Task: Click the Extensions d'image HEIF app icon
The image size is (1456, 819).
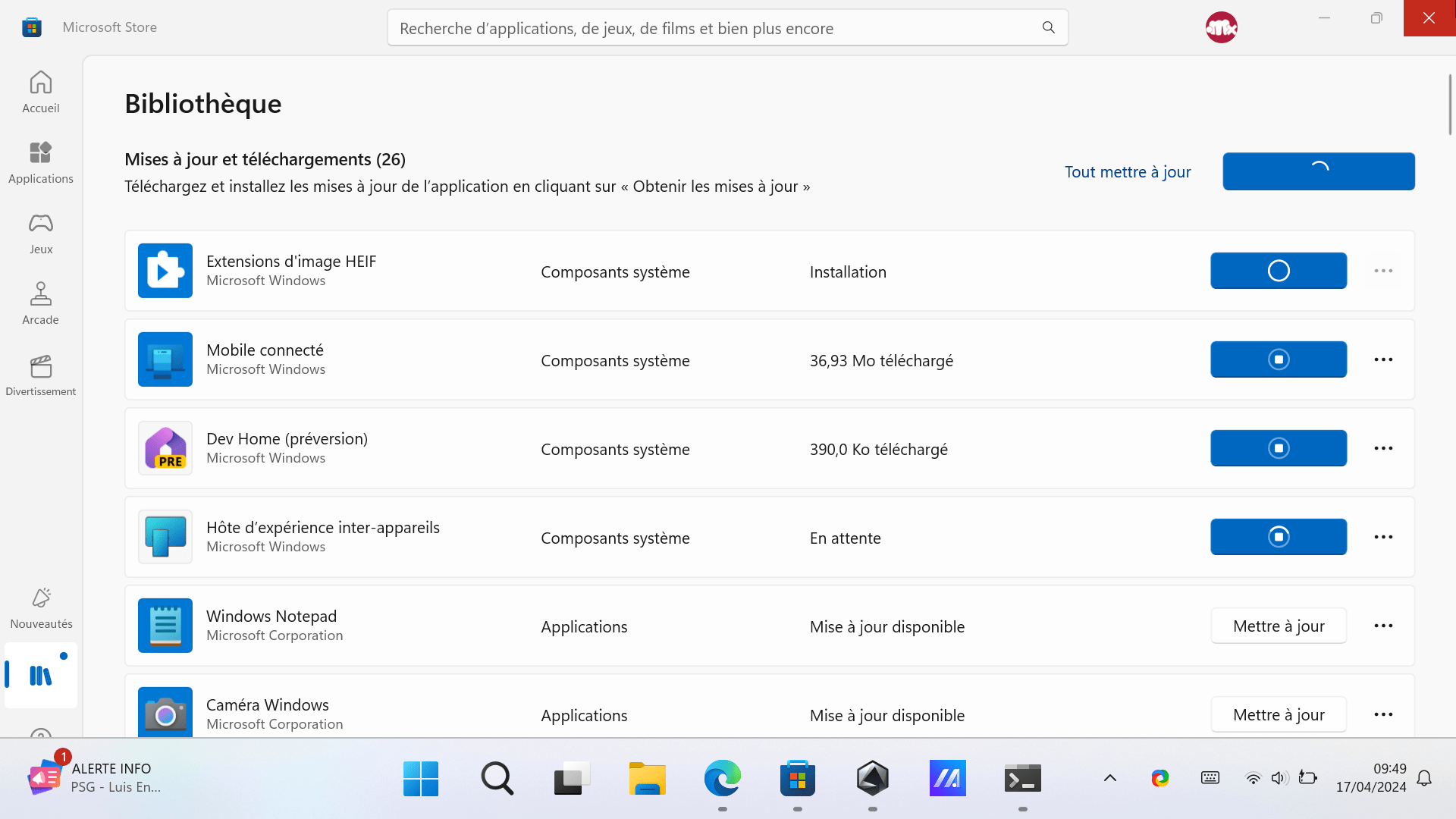Action: [165, 271]
